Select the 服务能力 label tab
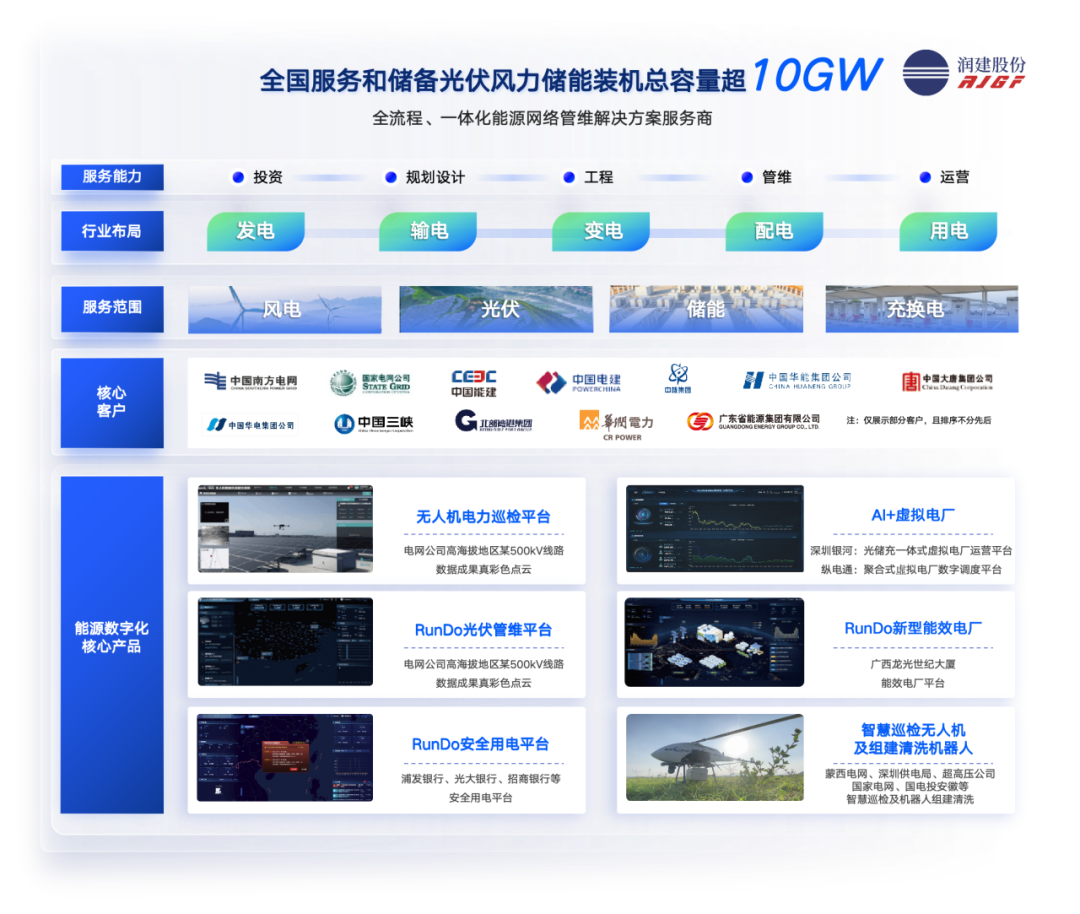The height and width of the screenshot is (914, 1080). (112, 177)
